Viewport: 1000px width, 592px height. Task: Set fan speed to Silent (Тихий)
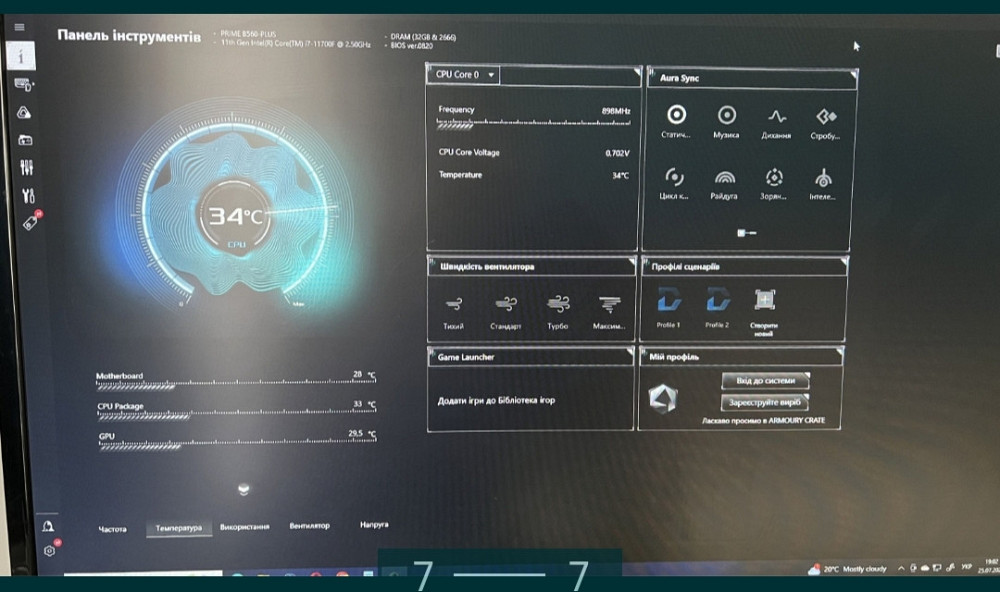pos(453,304)
